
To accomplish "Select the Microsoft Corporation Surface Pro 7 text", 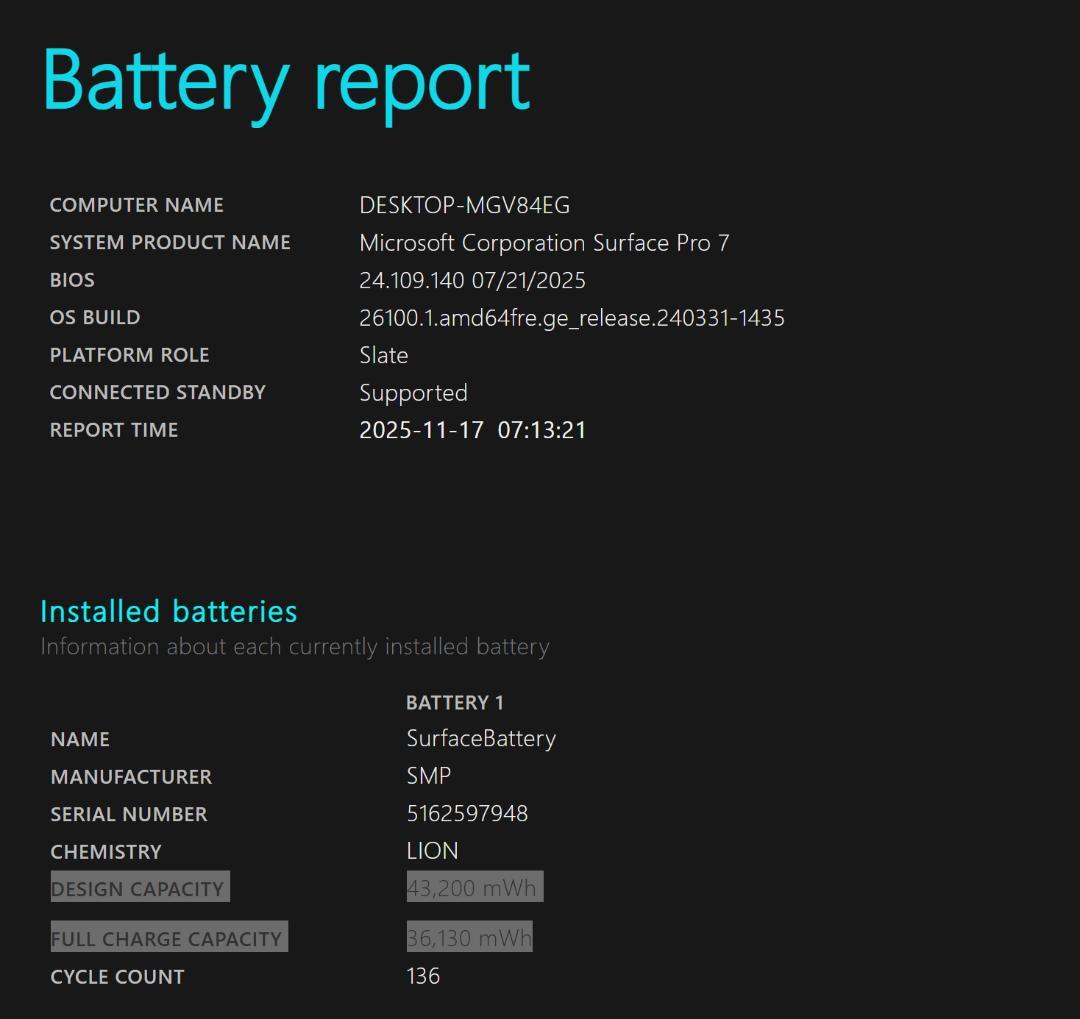I will pos(544,243).
